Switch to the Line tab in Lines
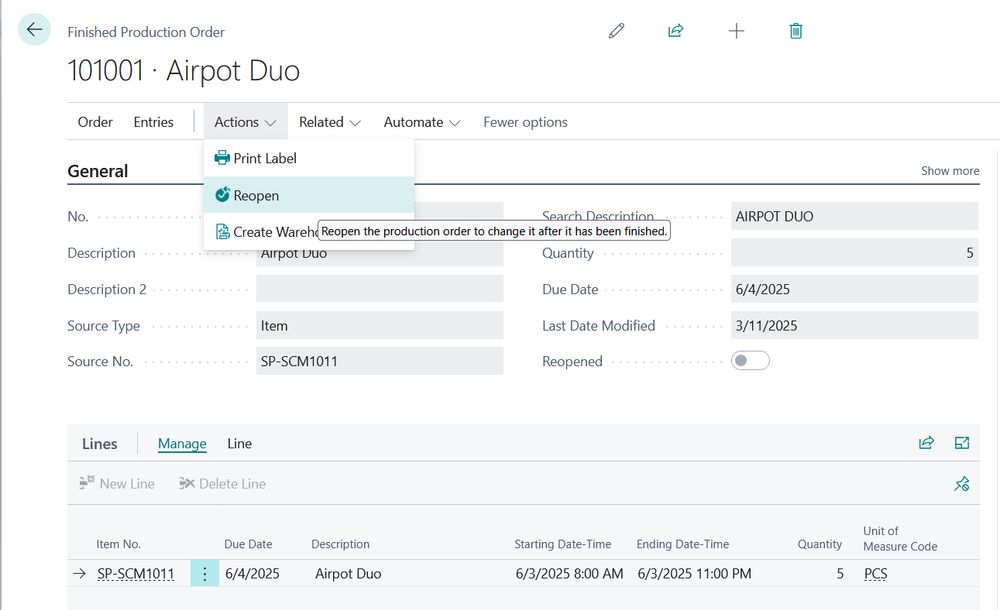Viewport: 1000px width, 610px height. 239,443
